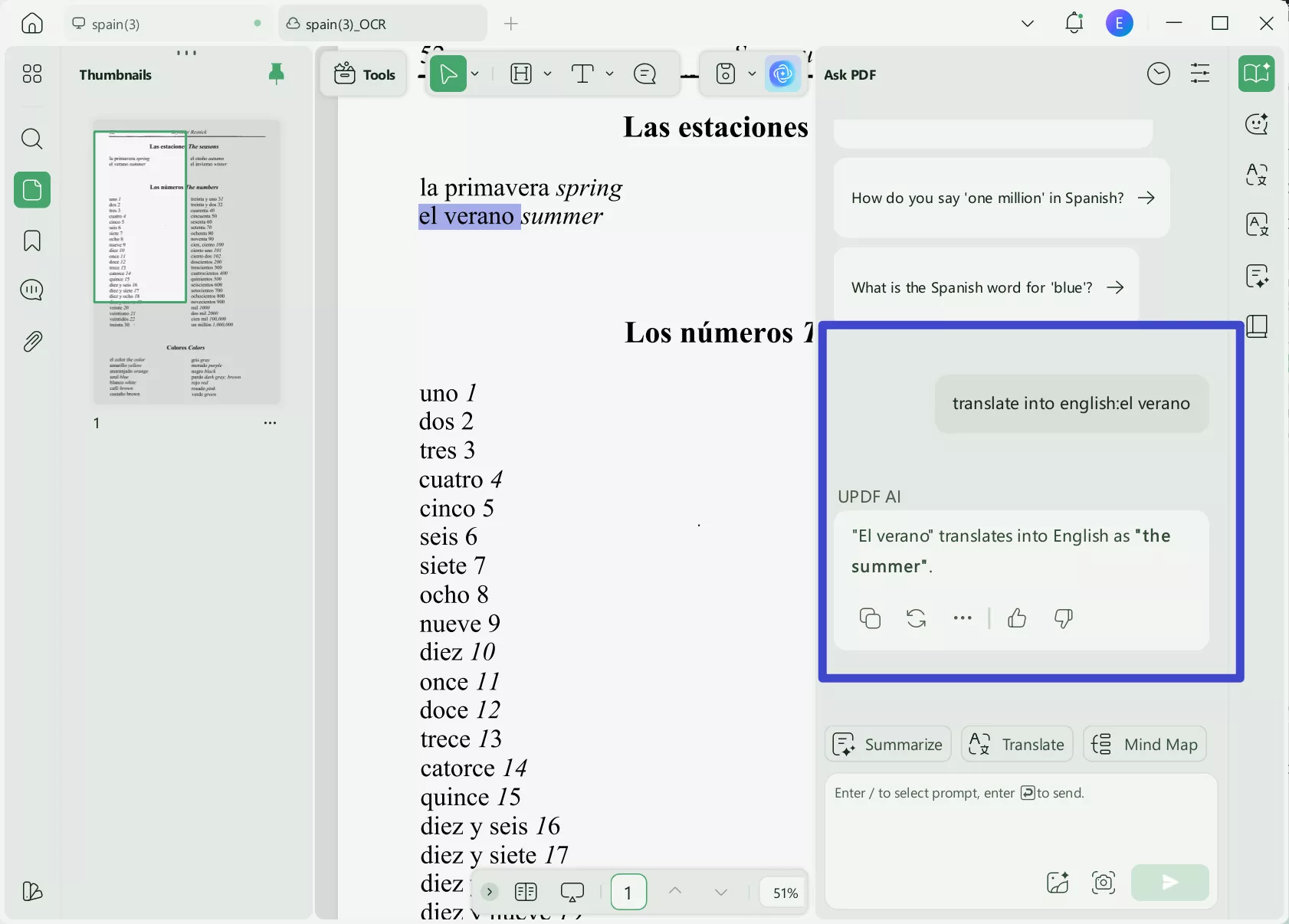Open the Highlight tool dropdown arrow
Screen dimensions: 1289x924
(547, 74)
